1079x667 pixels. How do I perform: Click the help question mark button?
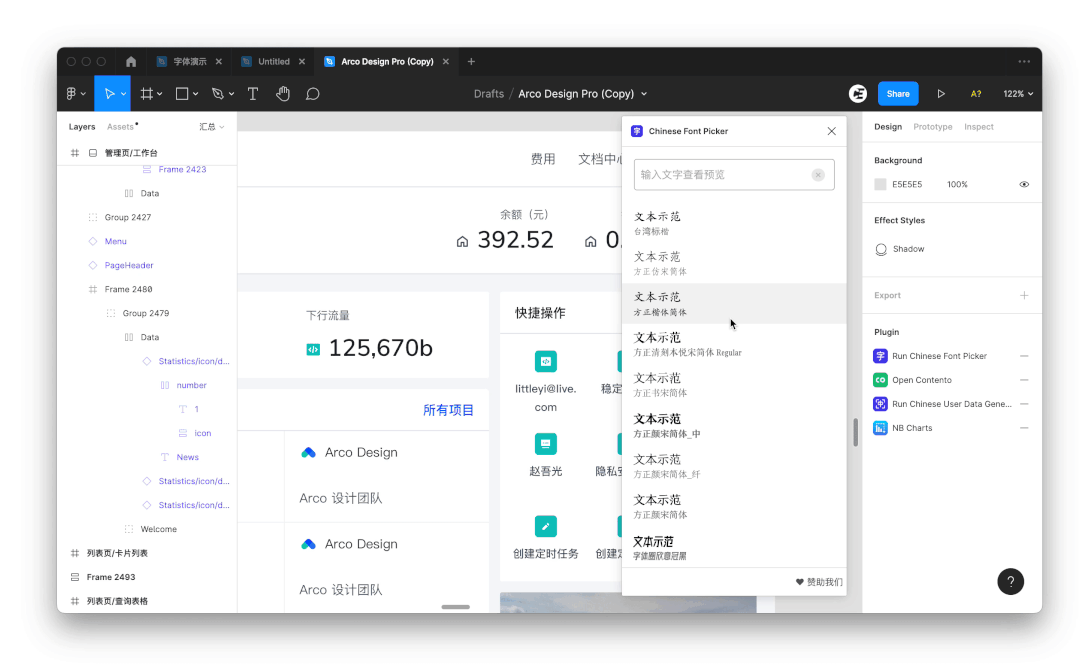[1010, 581]
